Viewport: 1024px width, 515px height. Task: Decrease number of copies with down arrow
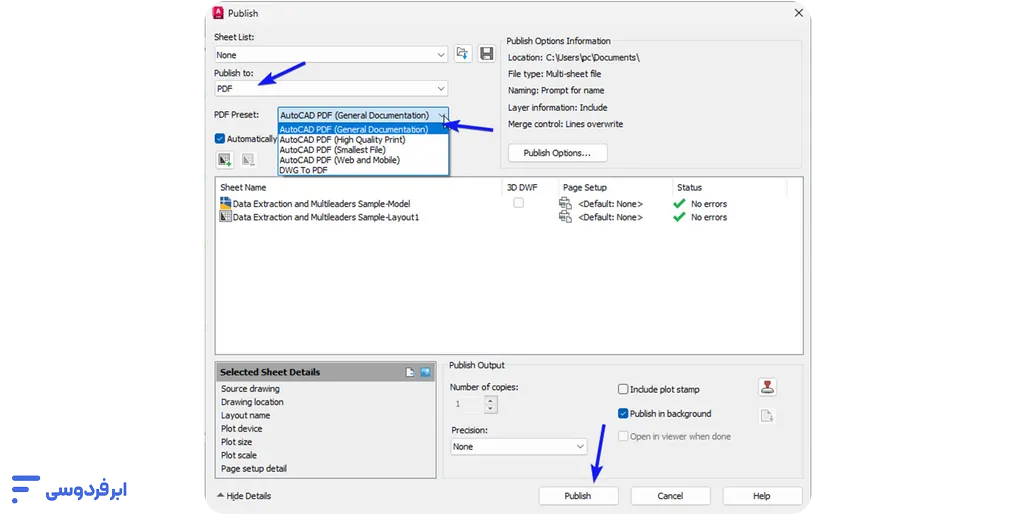coord(490,409)
